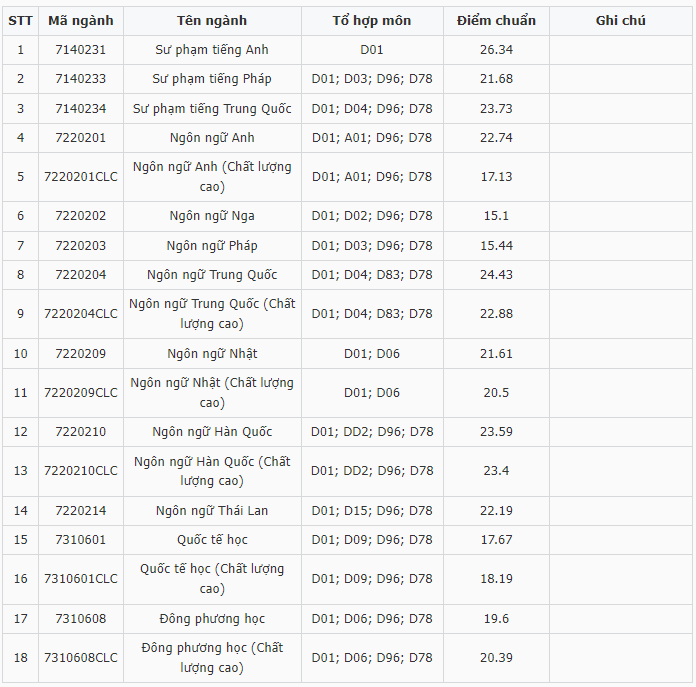
Task: Click major code 7140233
Action: (81, 79)
